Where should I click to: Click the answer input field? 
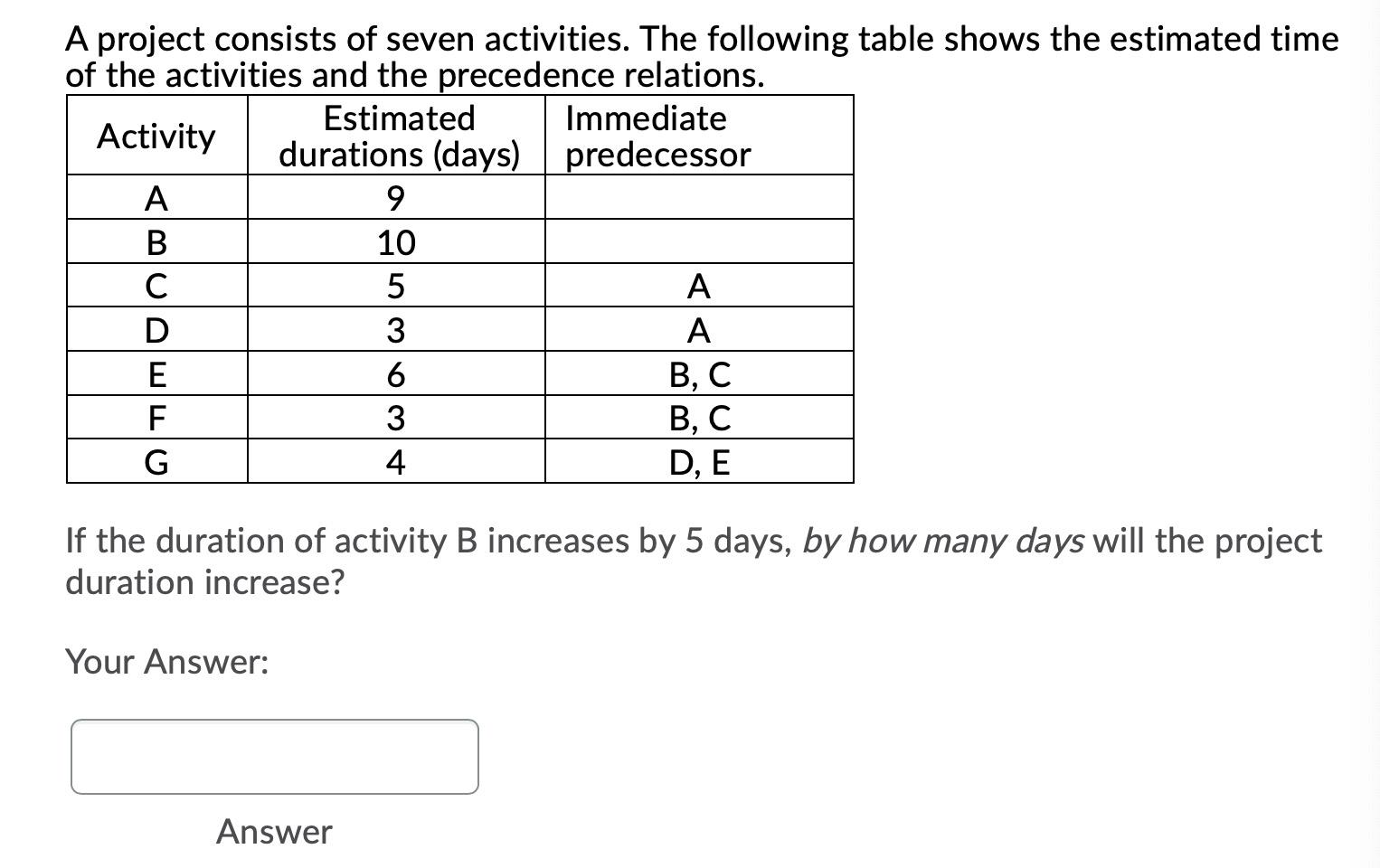tap(274, 757)
